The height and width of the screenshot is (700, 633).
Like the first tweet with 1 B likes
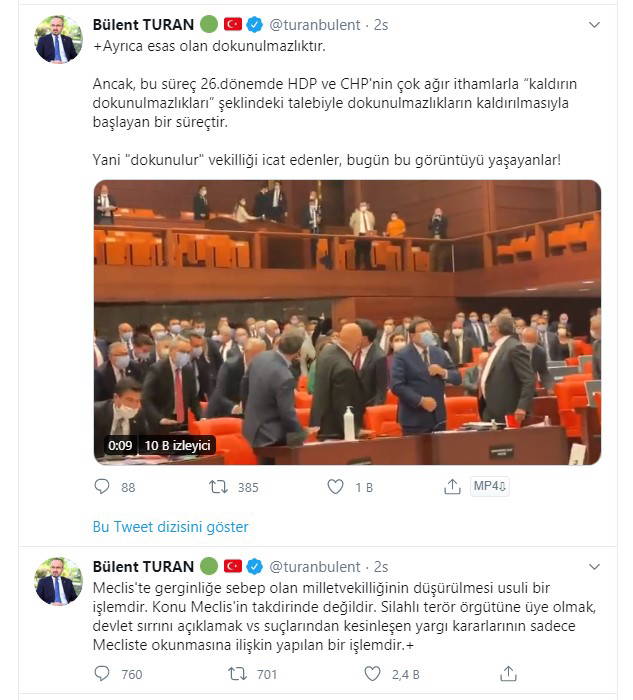(335, 486)
